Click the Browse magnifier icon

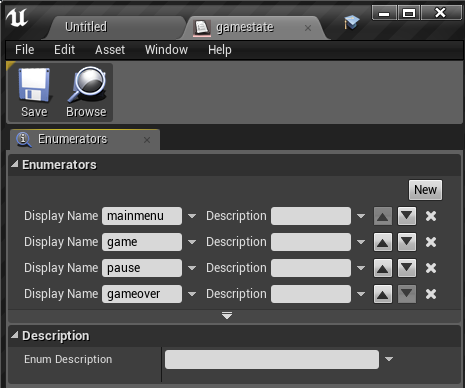(x=87, y=84)
